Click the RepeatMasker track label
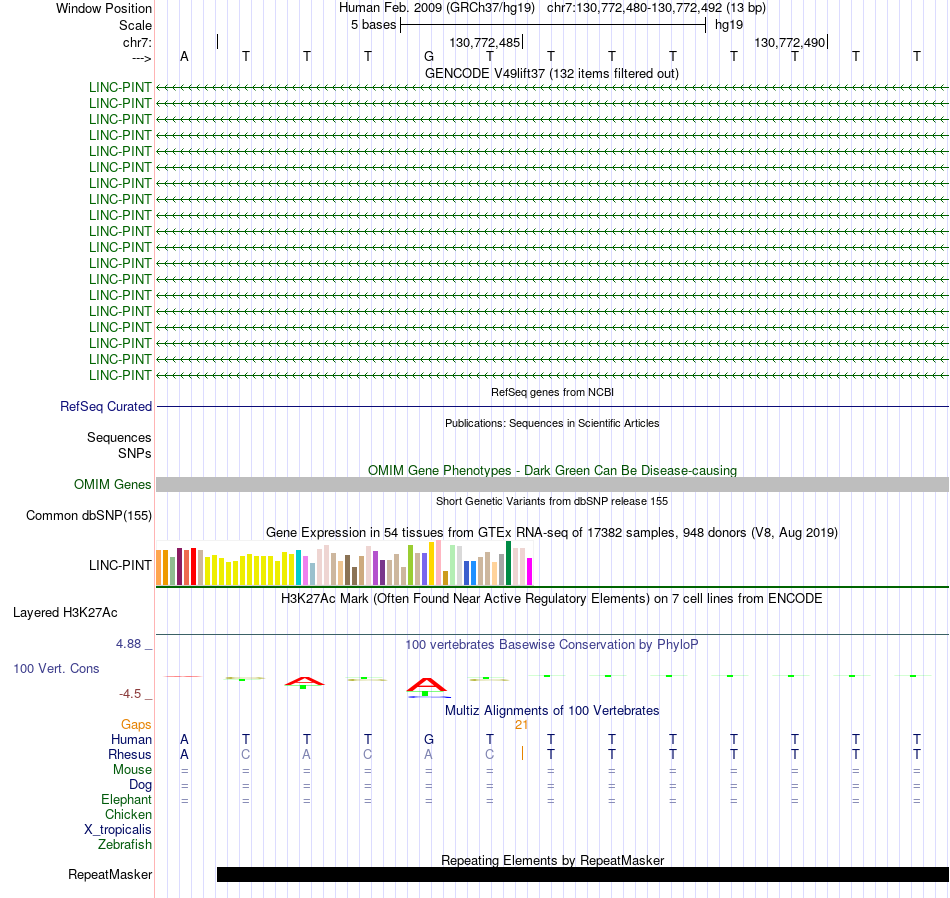 [110, 875]
